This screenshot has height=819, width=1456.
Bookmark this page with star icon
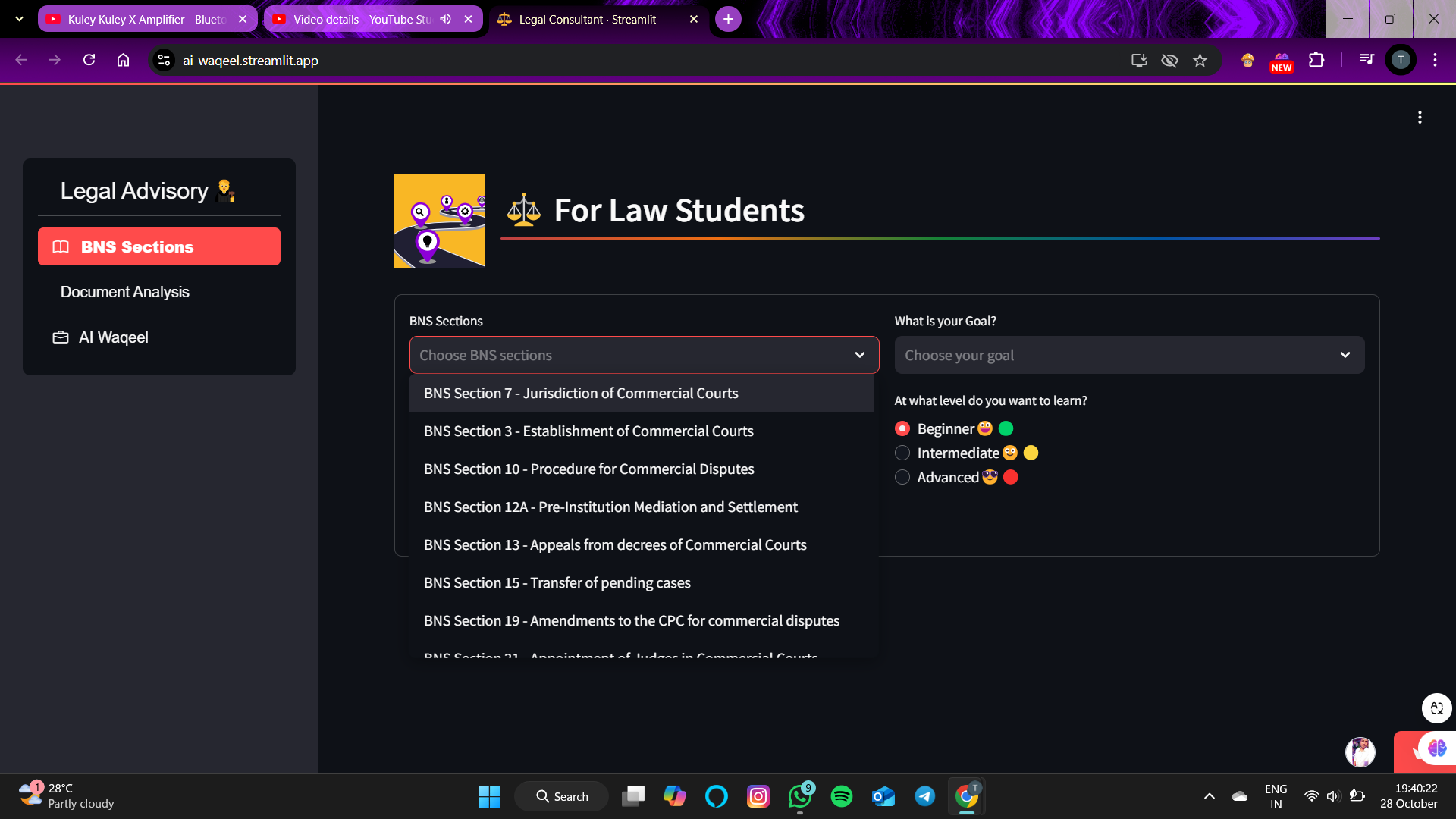pos(1200,61)
